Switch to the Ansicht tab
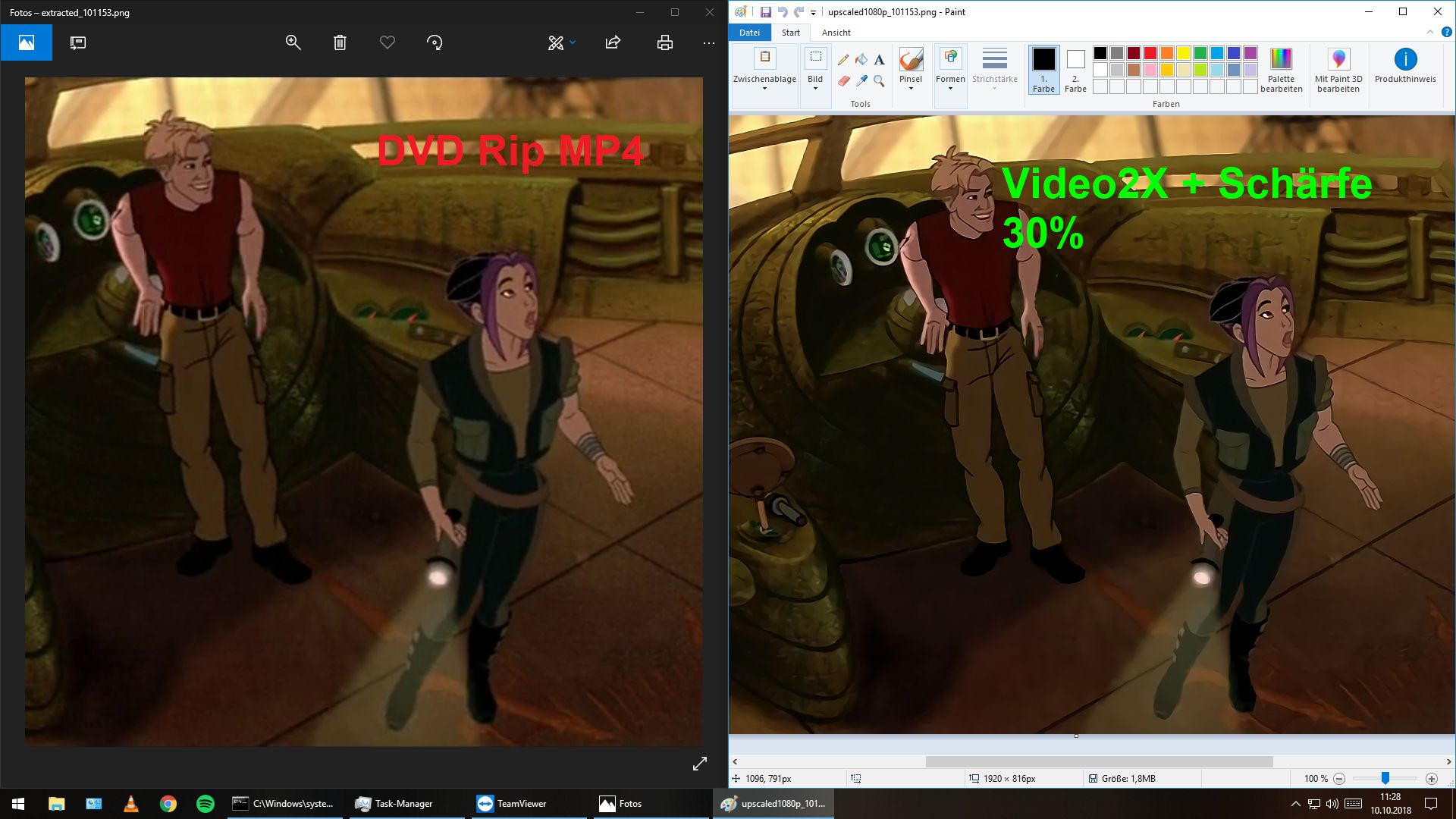 click(x=836, y=33)
